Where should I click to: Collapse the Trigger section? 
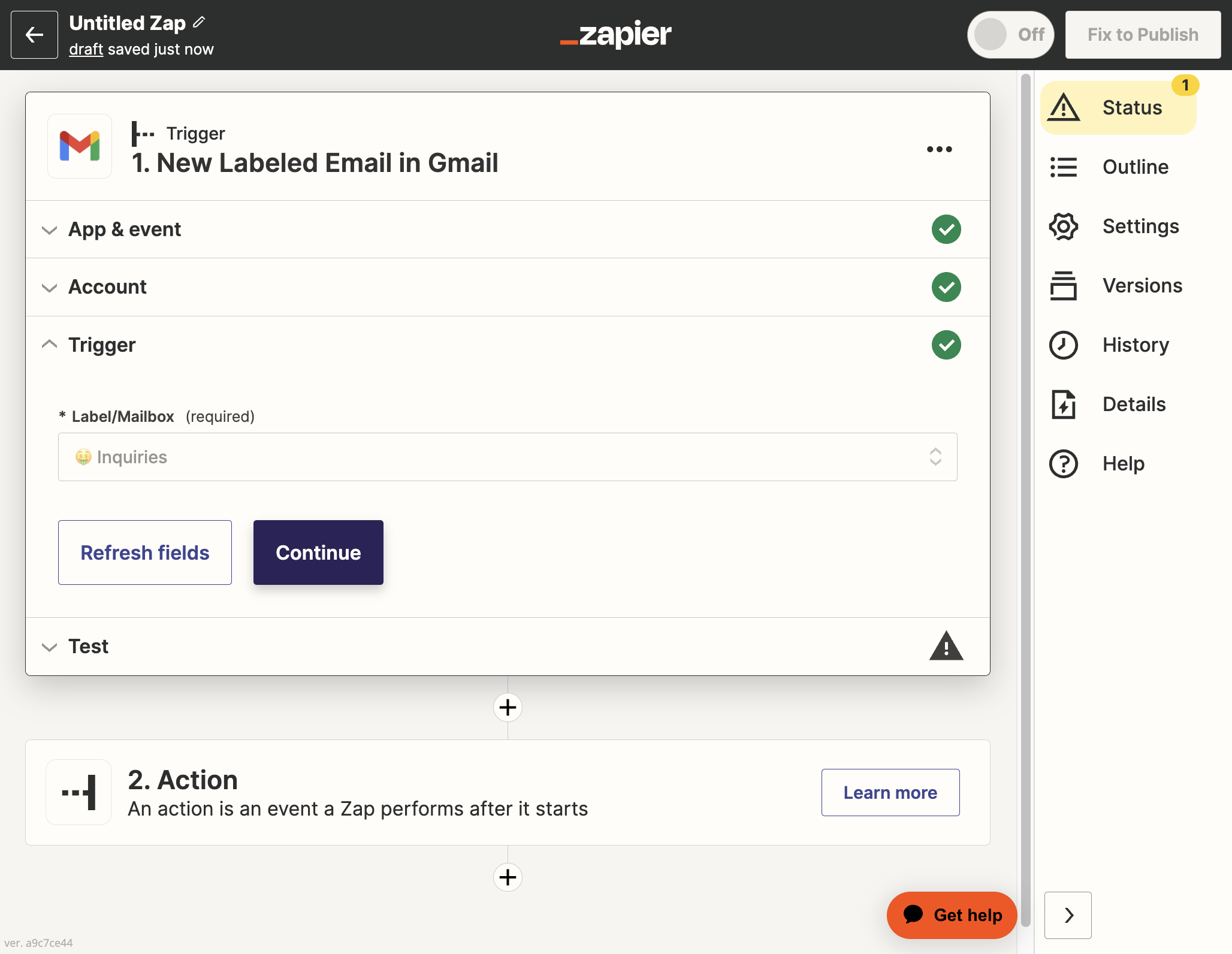point(508,345)
